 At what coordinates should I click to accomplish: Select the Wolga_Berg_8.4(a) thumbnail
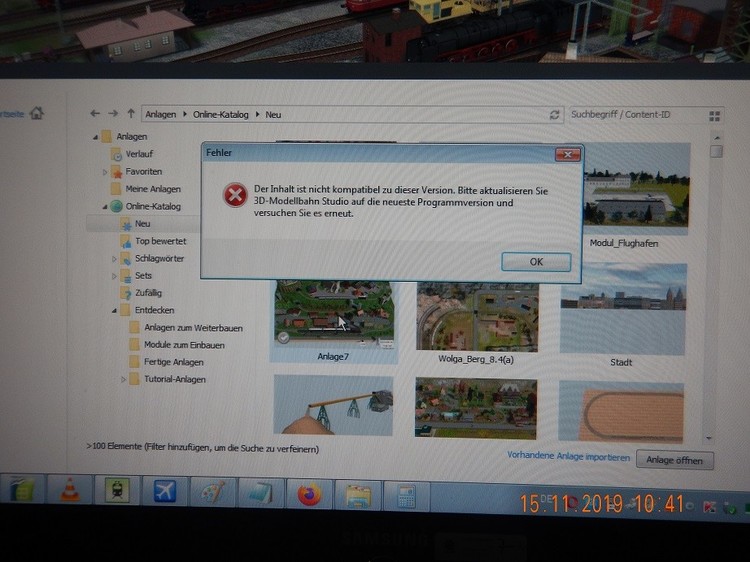coord(477,317)
